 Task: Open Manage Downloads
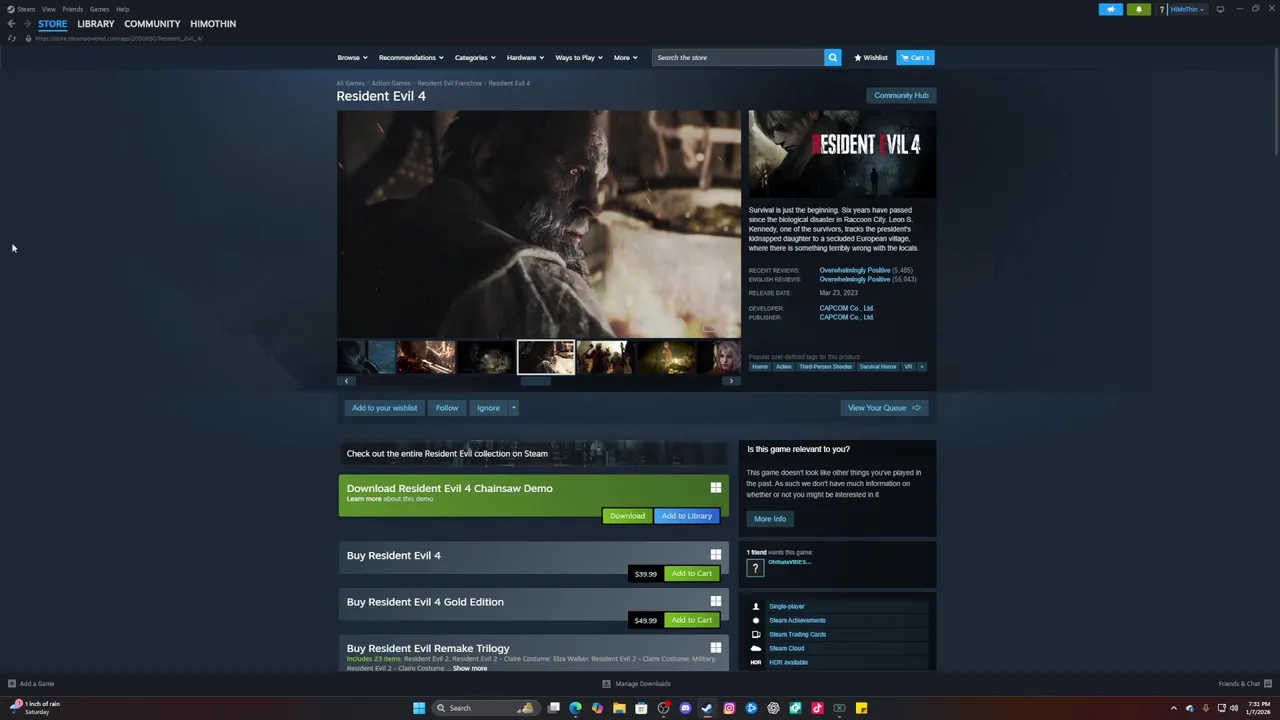(x=636, y=684)
